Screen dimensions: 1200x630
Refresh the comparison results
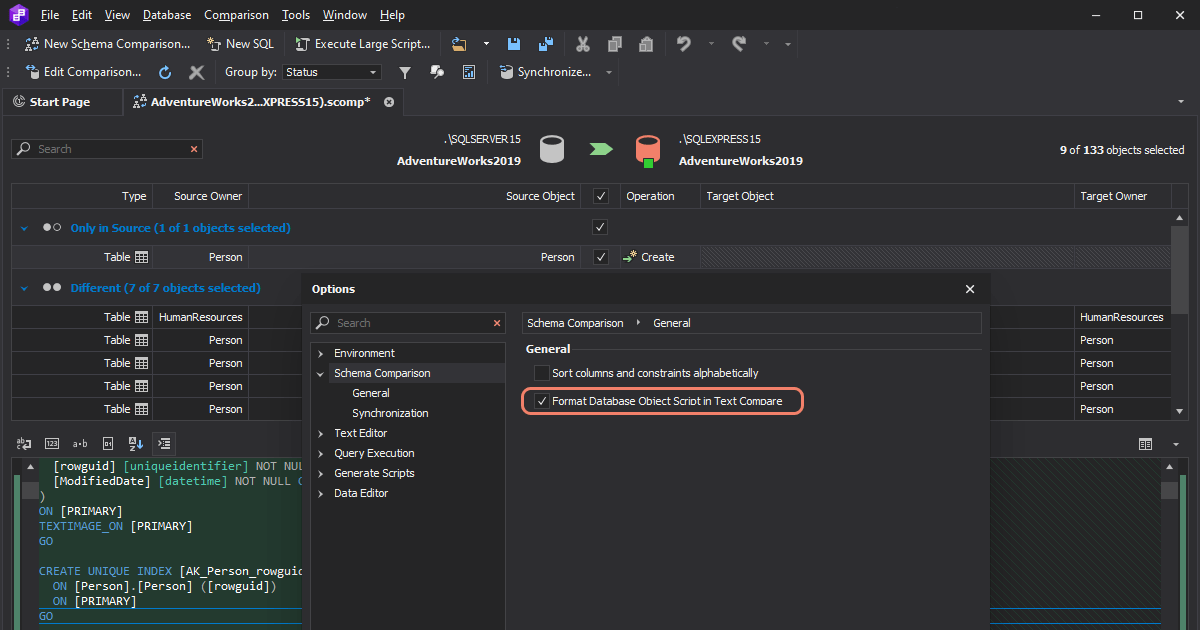(x=164, y=71)
